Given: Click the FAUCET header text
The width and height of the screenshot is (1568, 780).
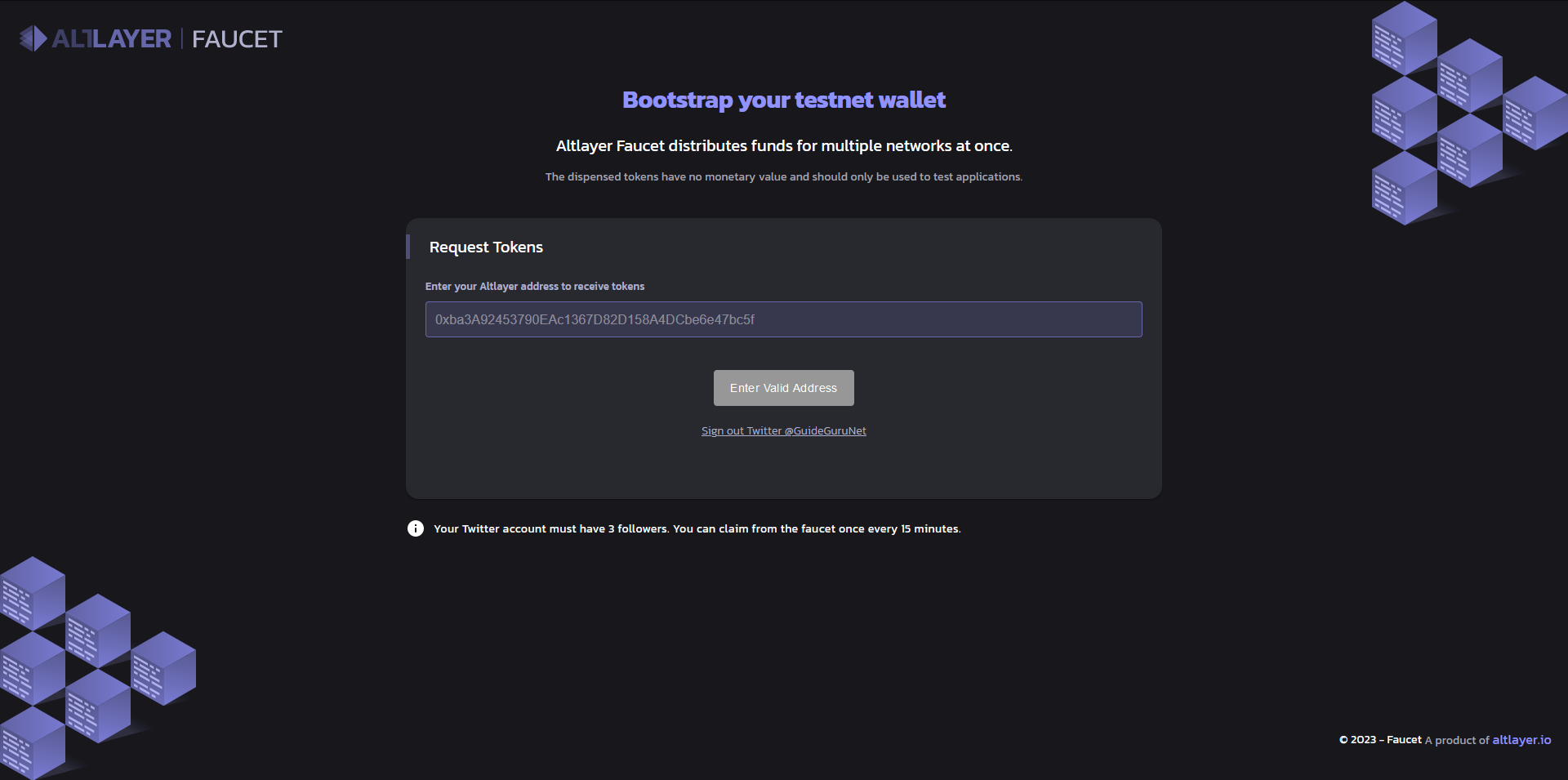Looking at the screenshot, I should click(x=237, y=38).
